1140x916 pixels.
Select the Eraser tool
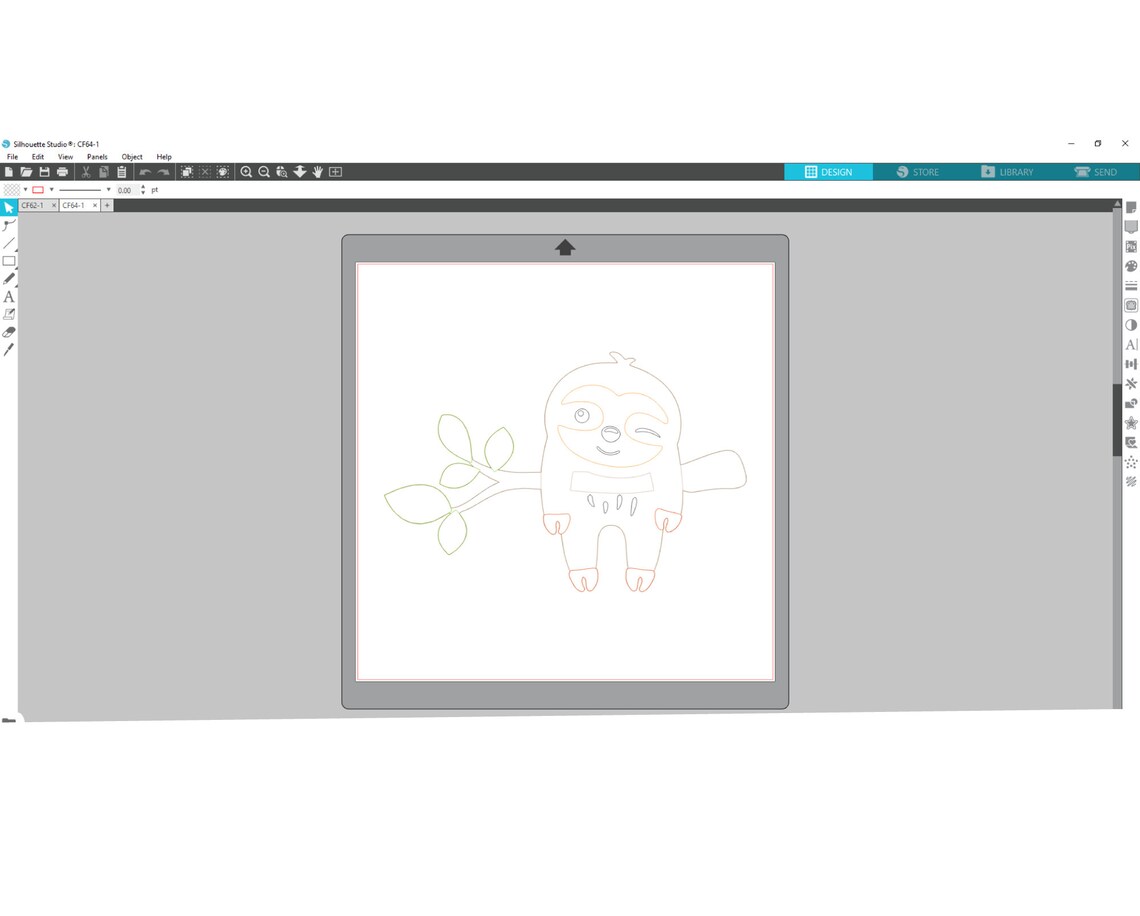[9, 332]
